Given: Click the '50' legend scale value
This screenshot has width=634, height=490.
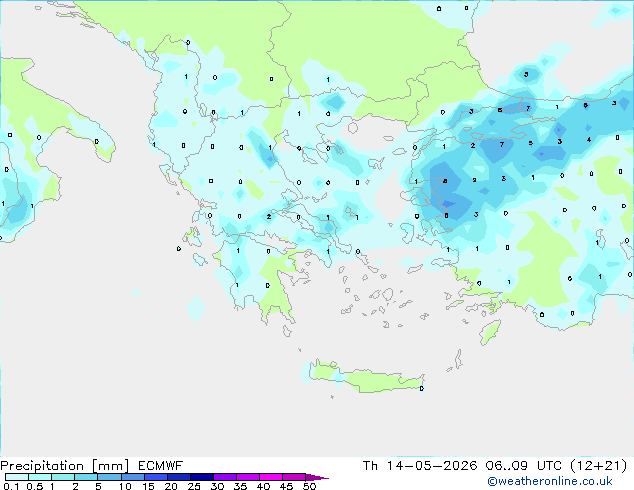Looking at the screenshot, I should [x=309, y=486].
